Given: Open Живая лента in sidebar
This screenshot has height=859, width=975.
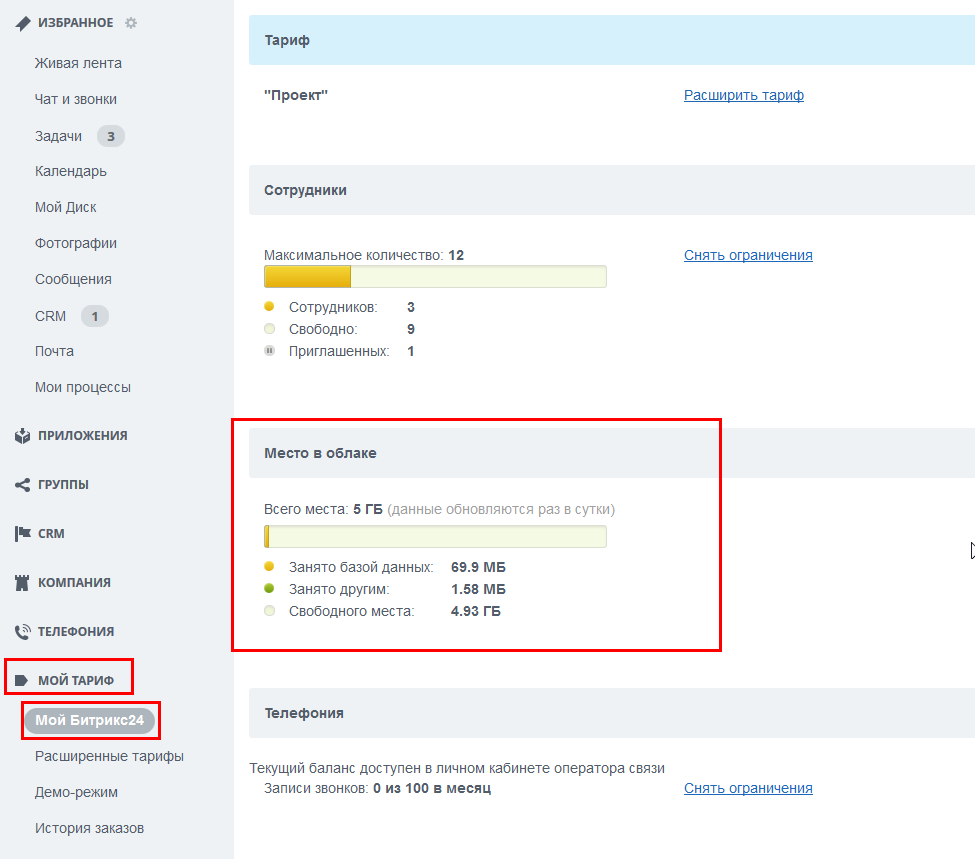Looking at the screenshot, I should 78,63.
